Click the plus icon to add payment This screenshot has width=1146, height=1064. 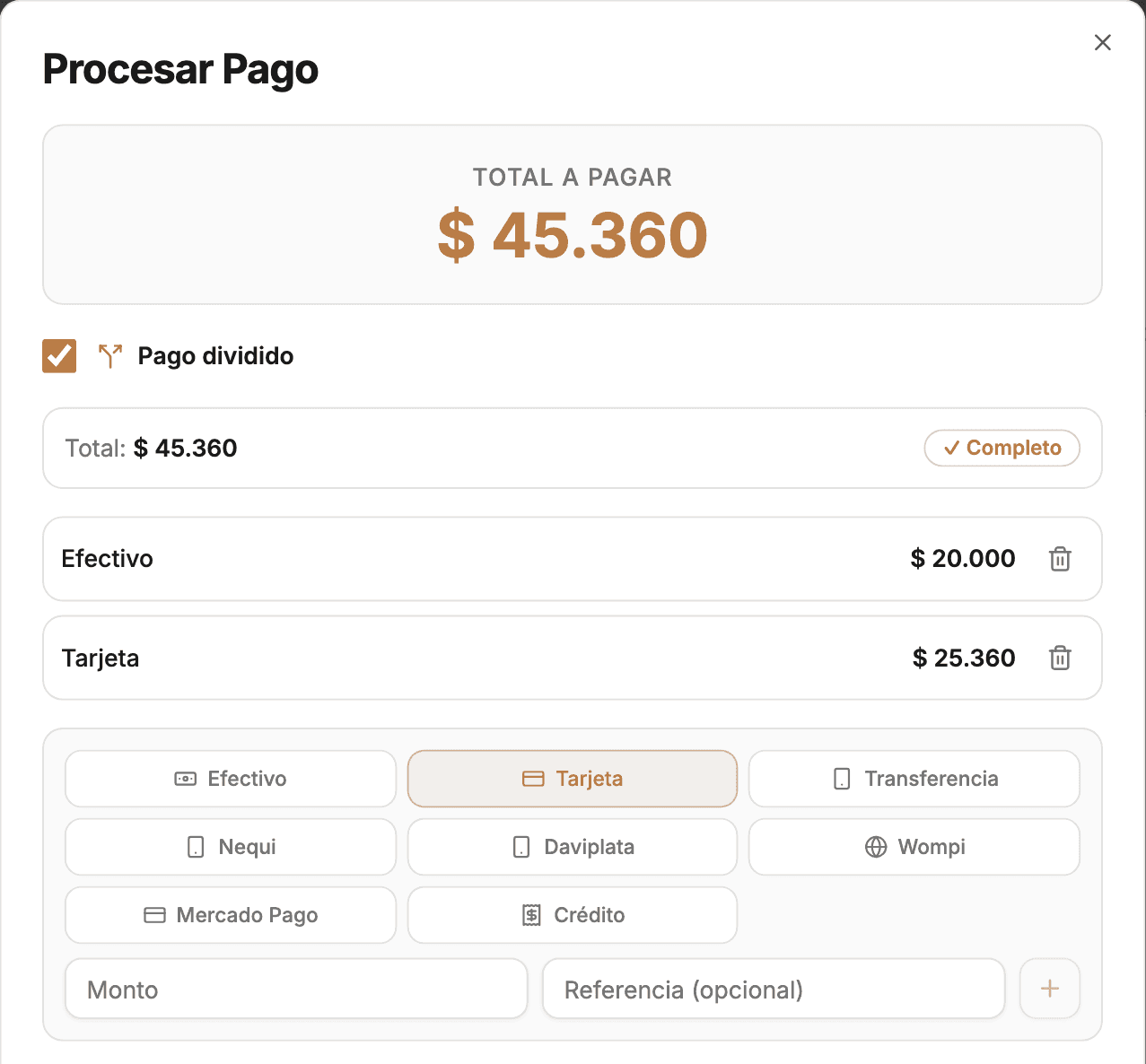click(1049, 989)
